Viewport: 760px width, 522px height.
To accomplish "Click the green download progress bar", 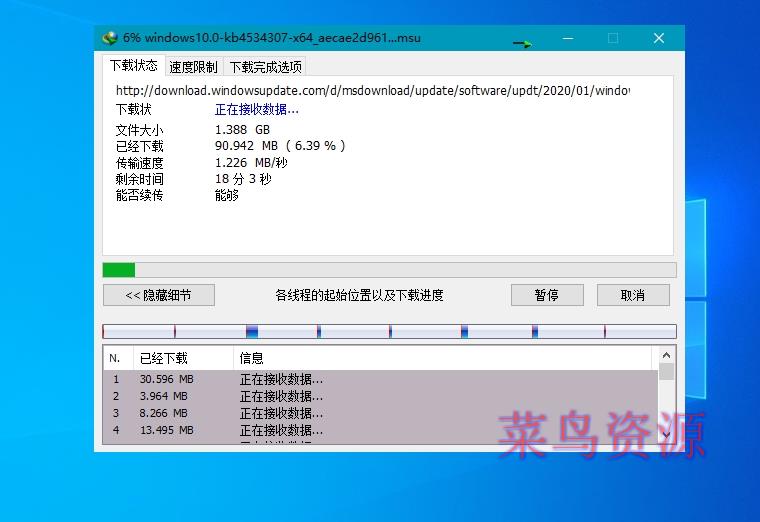I will click(x=389, y=270).
